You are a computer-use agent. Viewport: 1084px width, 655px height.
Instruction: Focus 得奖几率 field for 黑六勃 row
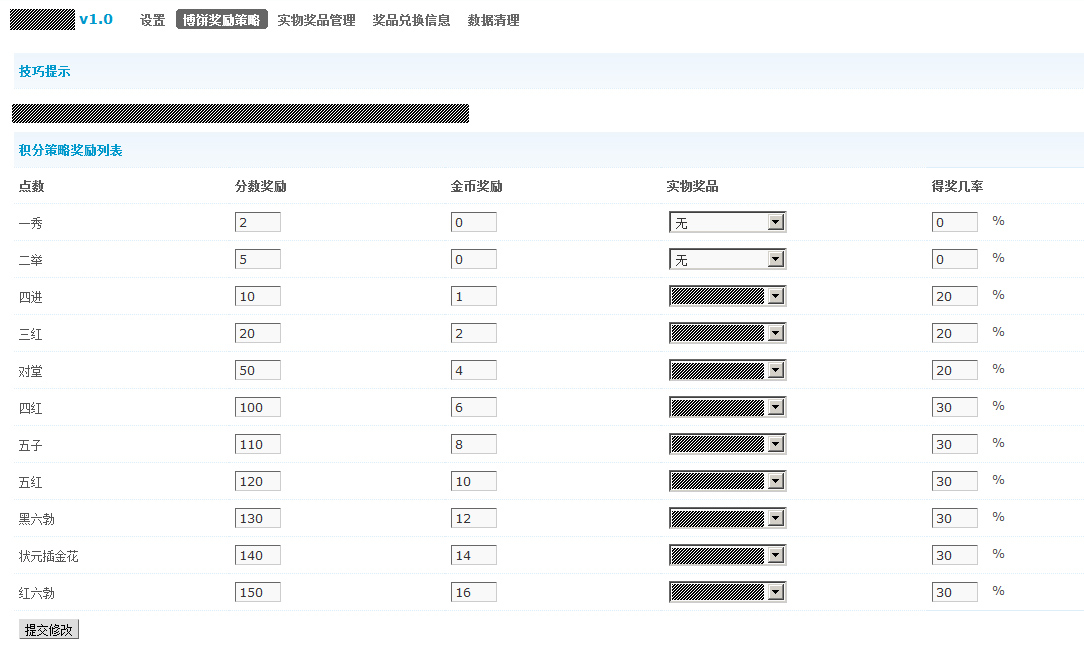click(x=954, y=519)
